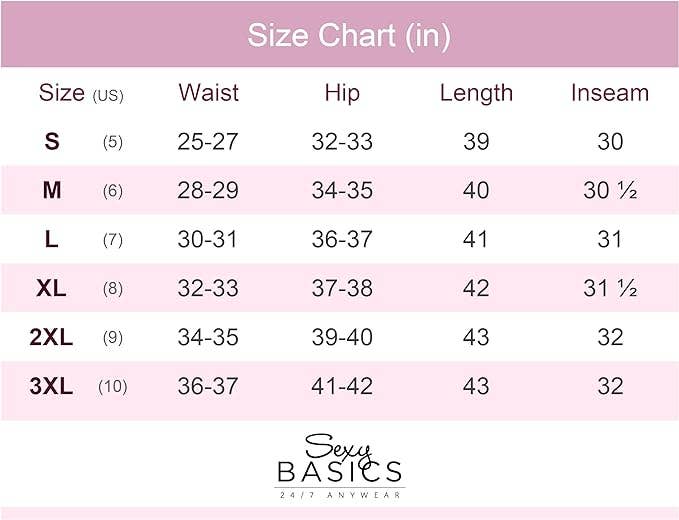Viewport: 679px width, 520px height.
Task: Choose the 2XL size row label
Action: click(x=51, y=338)
